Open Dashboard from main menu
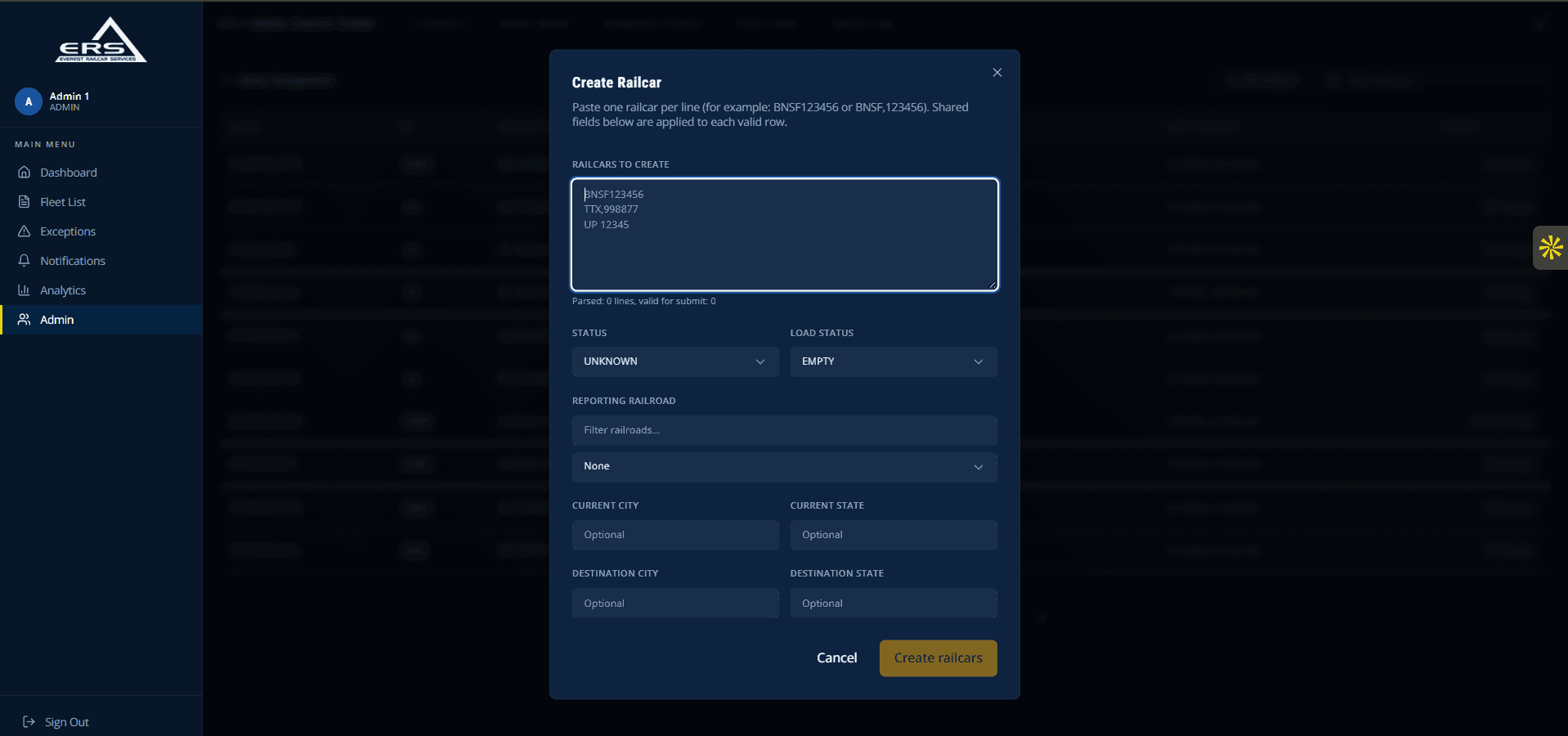1568x736 pixels. point(101,173)
